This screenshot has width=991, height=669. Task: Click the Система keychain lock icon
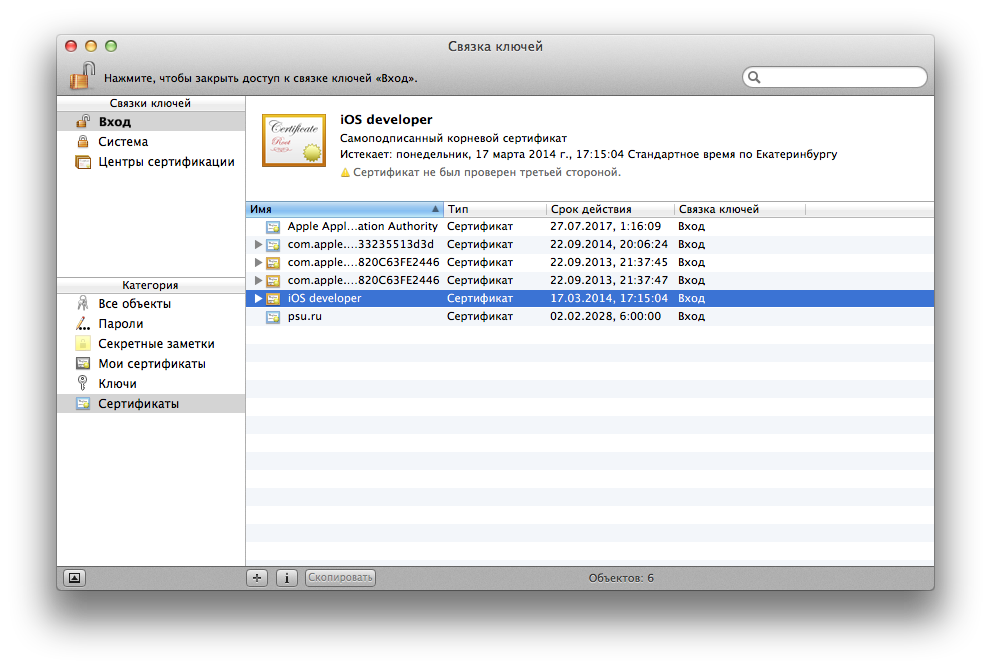83,141
